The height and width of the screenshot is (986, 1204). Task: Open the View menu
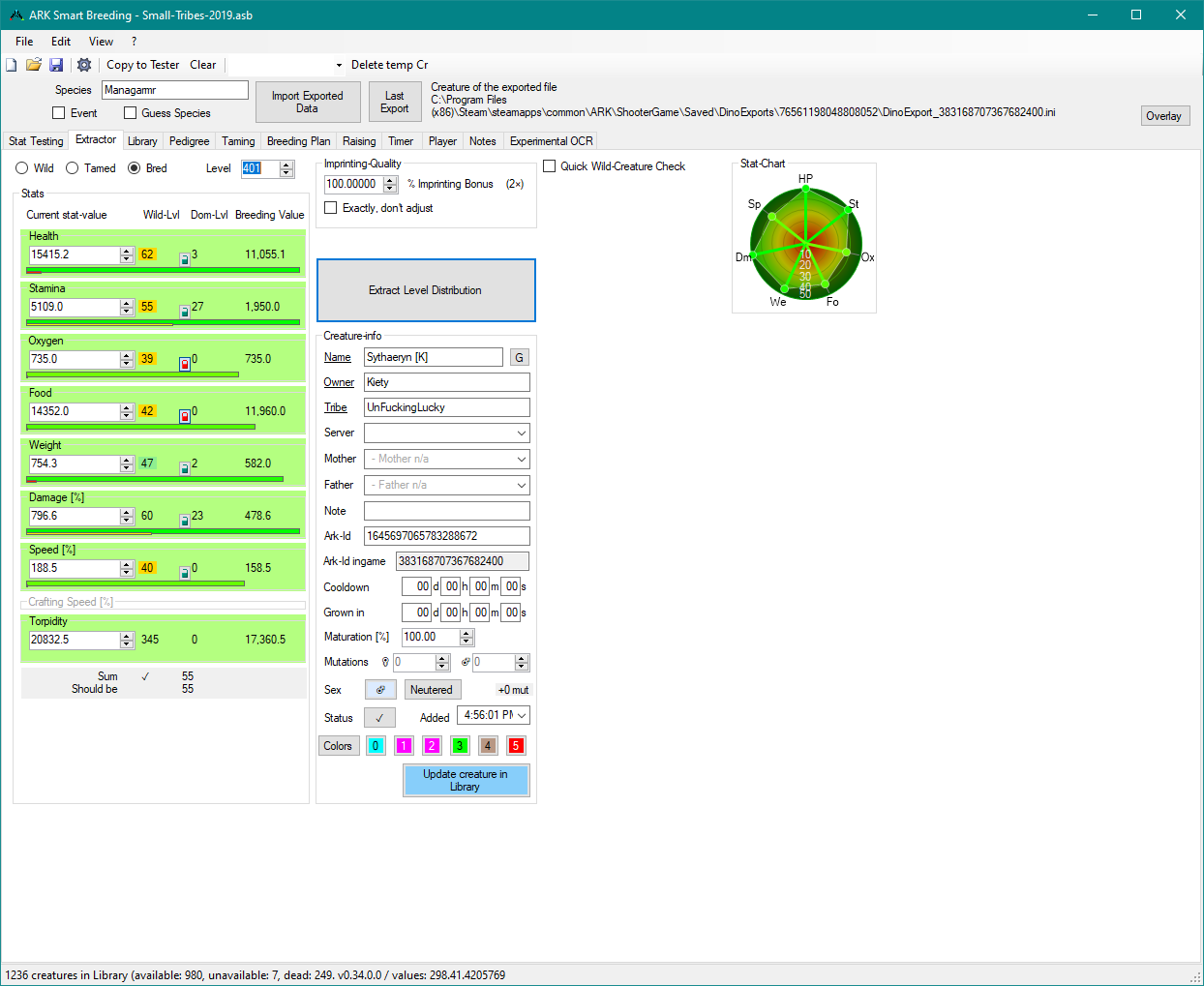click(101, 41)
